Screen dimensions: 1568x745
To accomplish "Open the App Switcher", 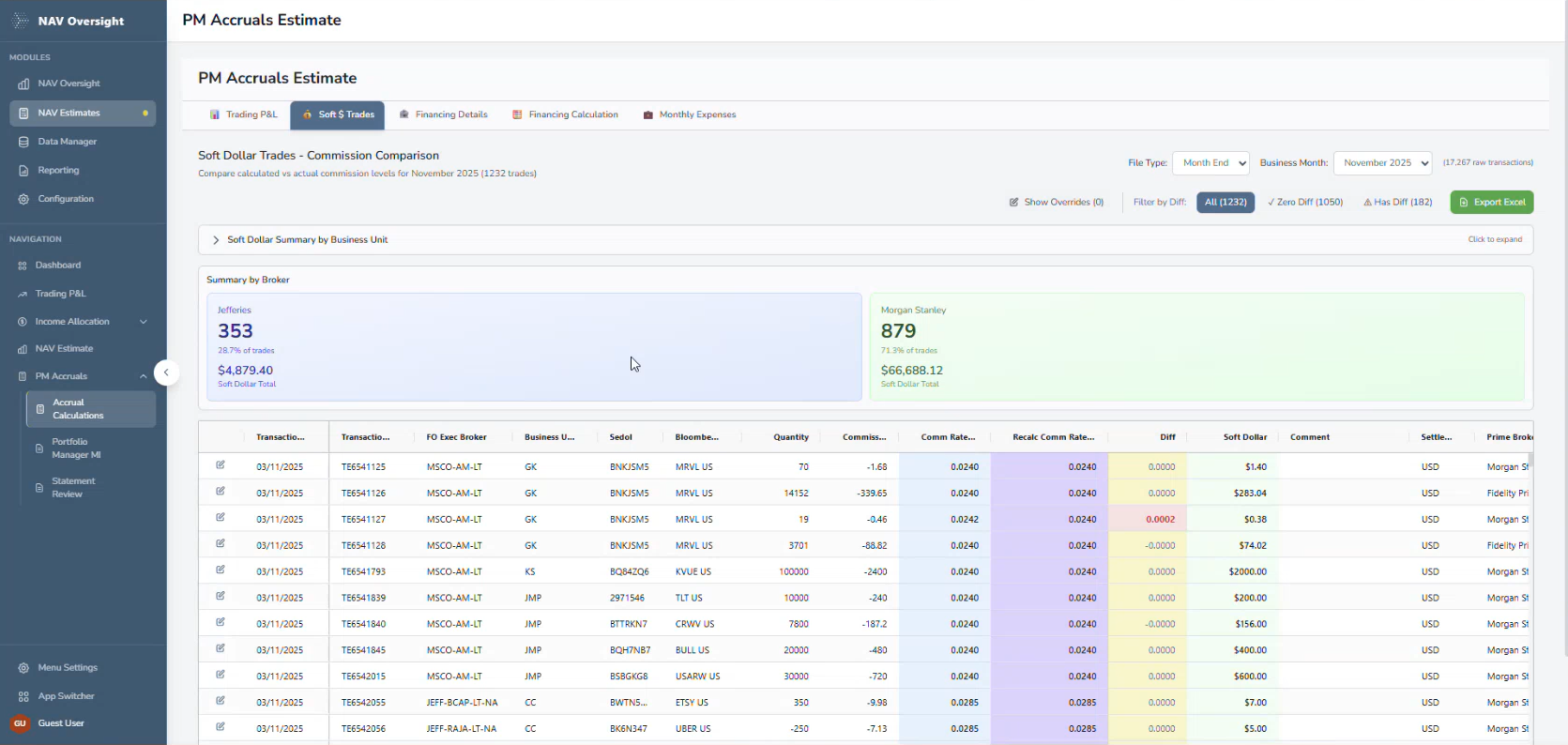I will click(x=66, y=696).
